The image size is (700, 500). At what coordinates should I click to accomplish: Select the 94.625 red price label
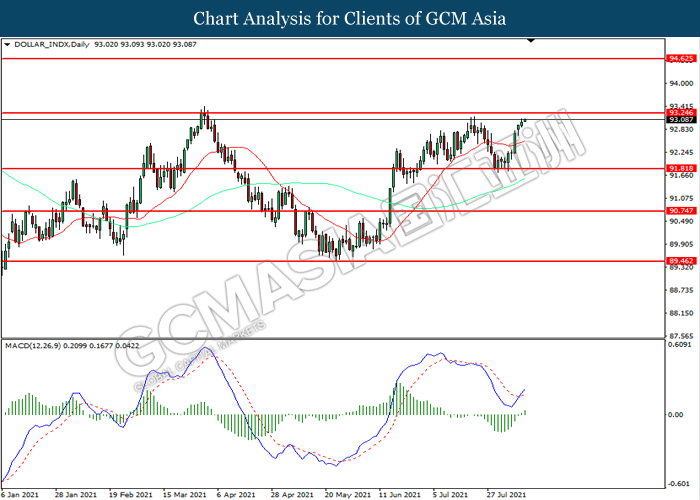680,59
